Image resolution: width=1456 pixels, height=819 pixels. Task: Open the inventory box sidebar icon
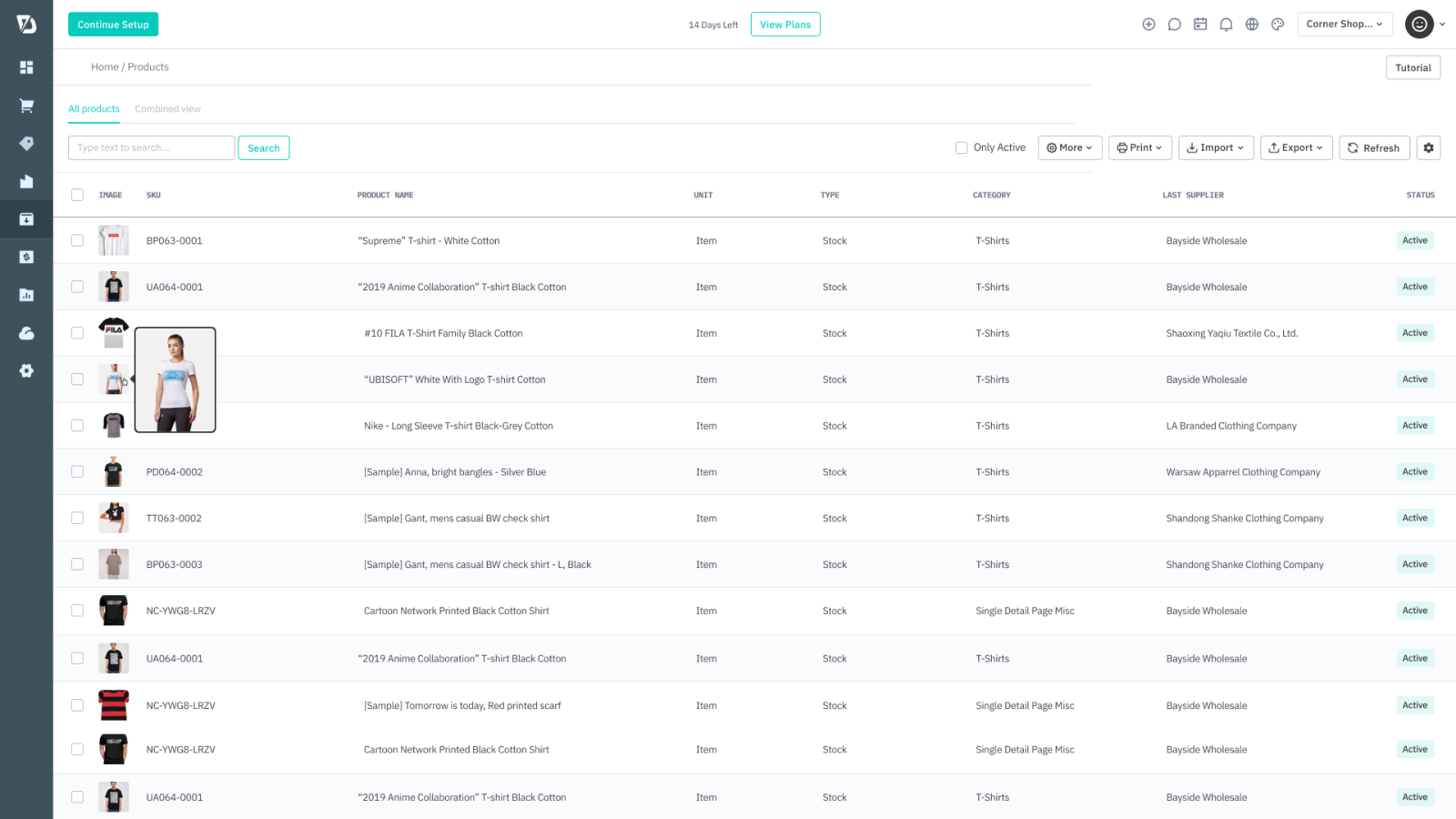coord(26,219)
